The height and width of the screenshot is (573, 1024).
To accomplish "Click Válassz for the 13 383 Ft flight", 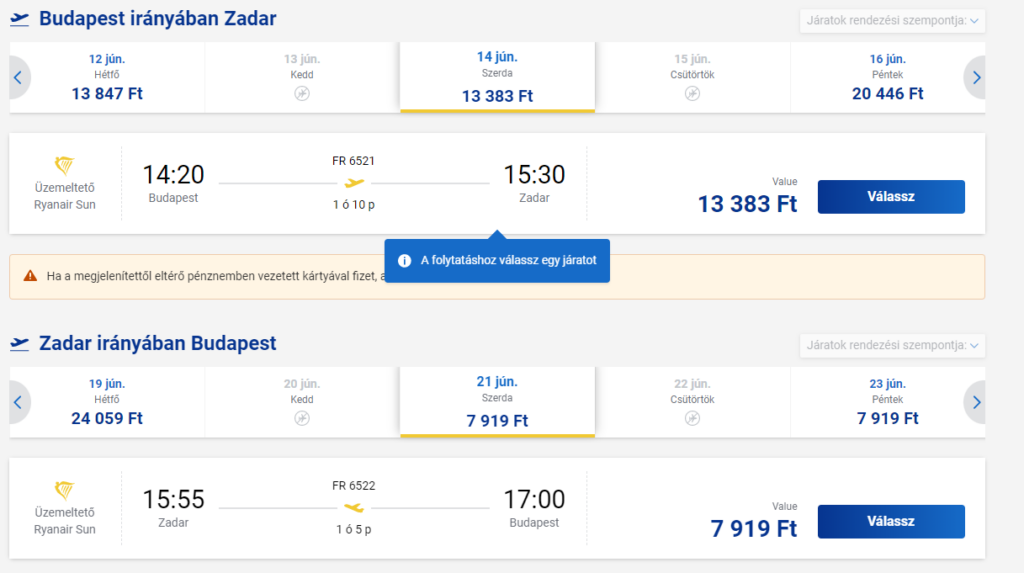I will point(891,197).
